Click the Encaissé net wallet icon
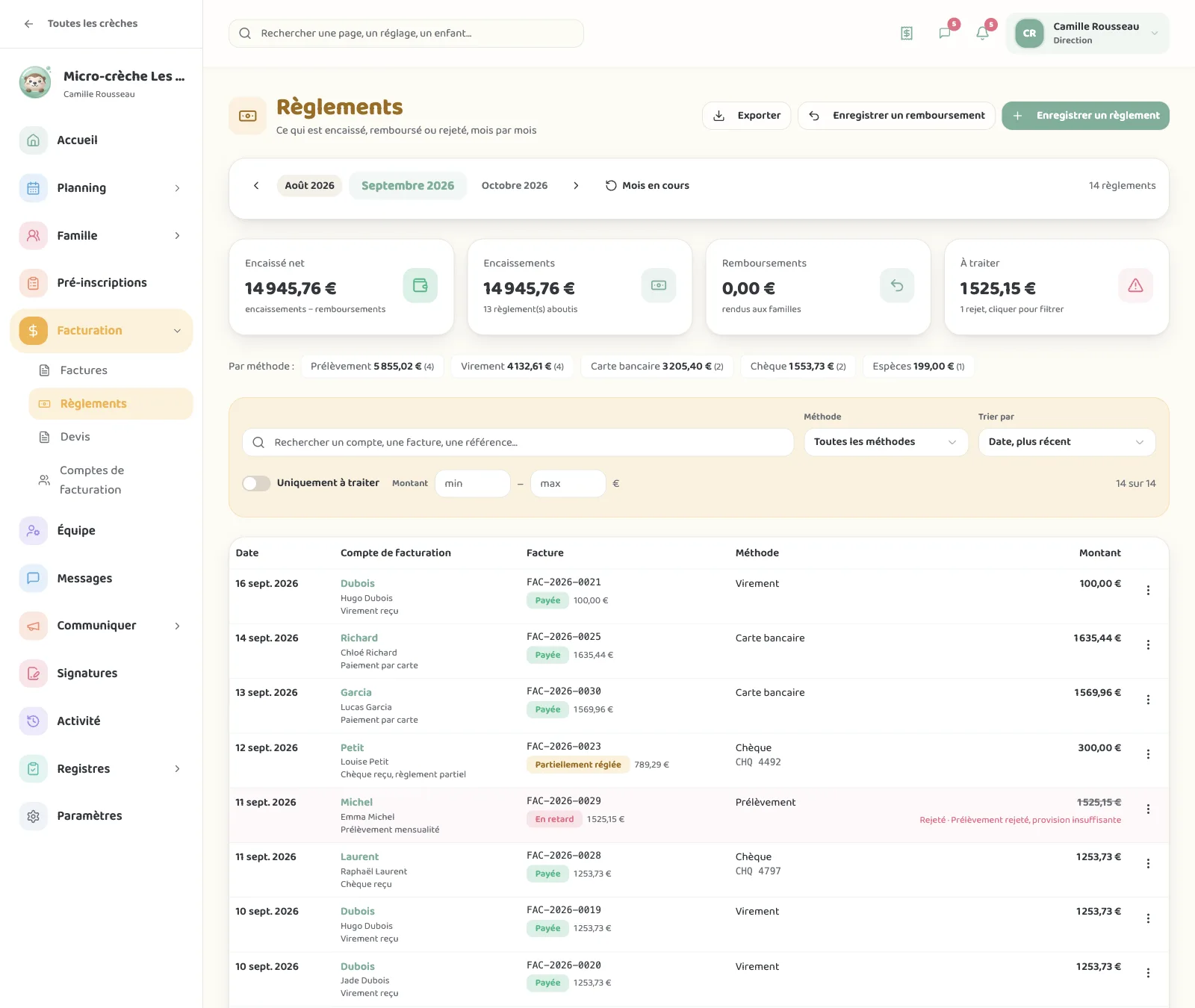1195x1008 pixels. pos(420,285)
